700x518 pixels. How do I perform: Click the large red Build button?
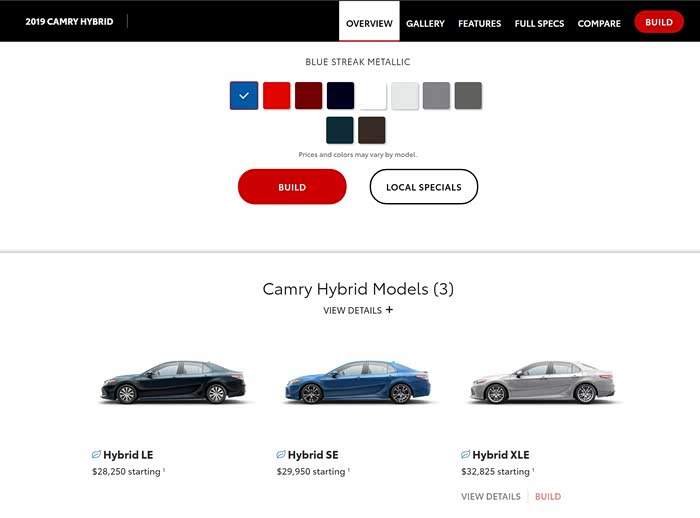(292, 187)
